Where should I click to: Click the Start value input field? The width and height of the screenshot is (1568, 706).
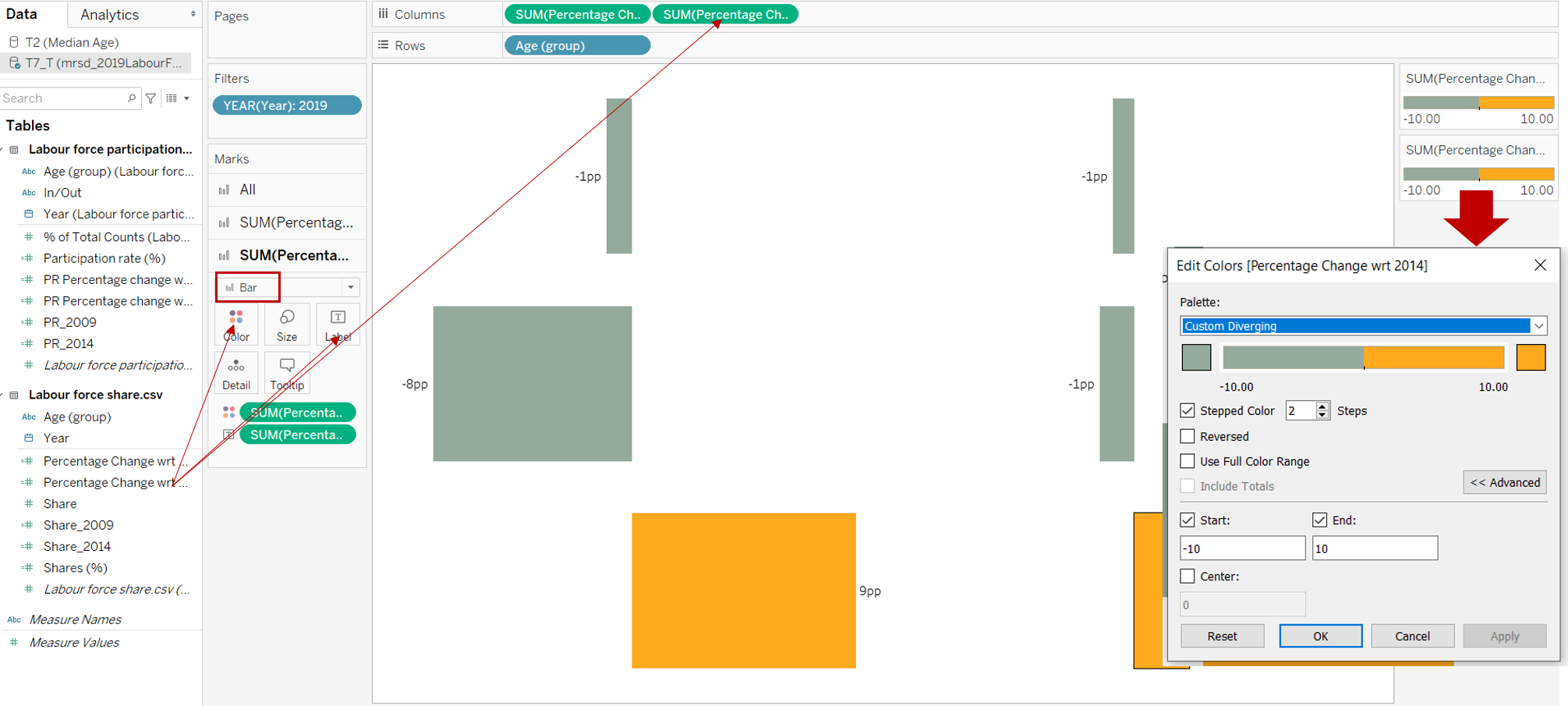click(1242, 548)
